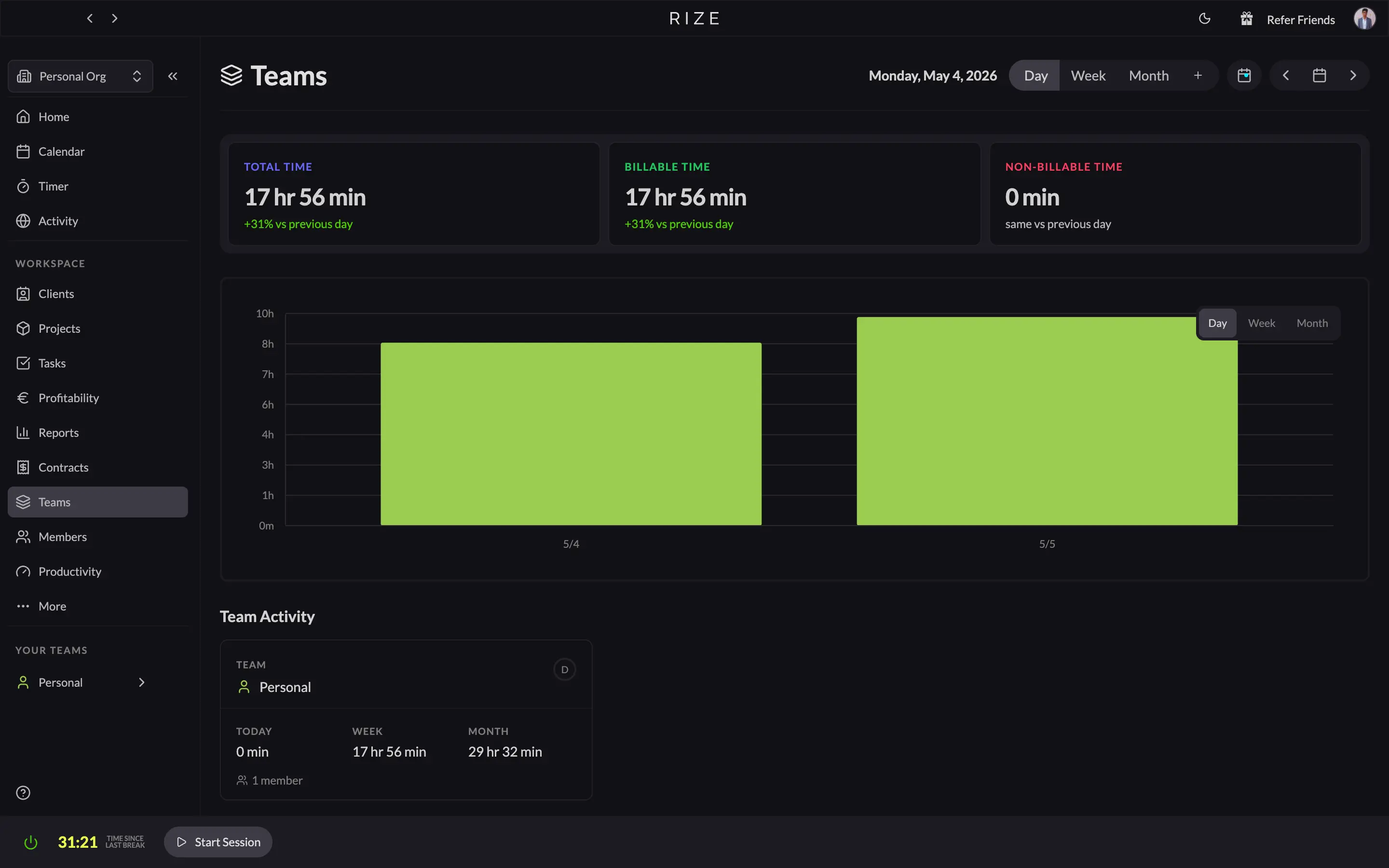Switch header range to Day
This screenshot has width=1389, height=868.
pyautogui.click(x=1035, y=76)
